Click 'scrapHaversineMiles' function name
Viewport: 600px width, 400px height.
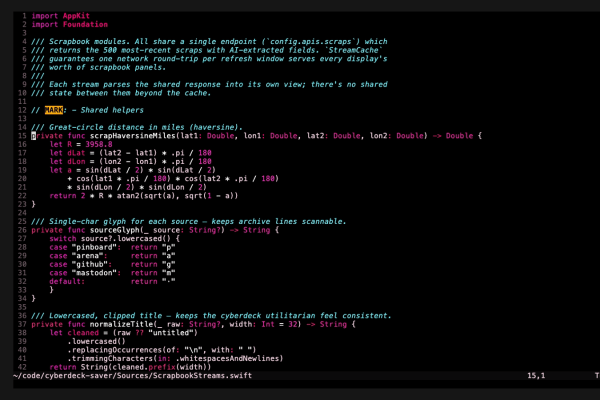(132, 136)
